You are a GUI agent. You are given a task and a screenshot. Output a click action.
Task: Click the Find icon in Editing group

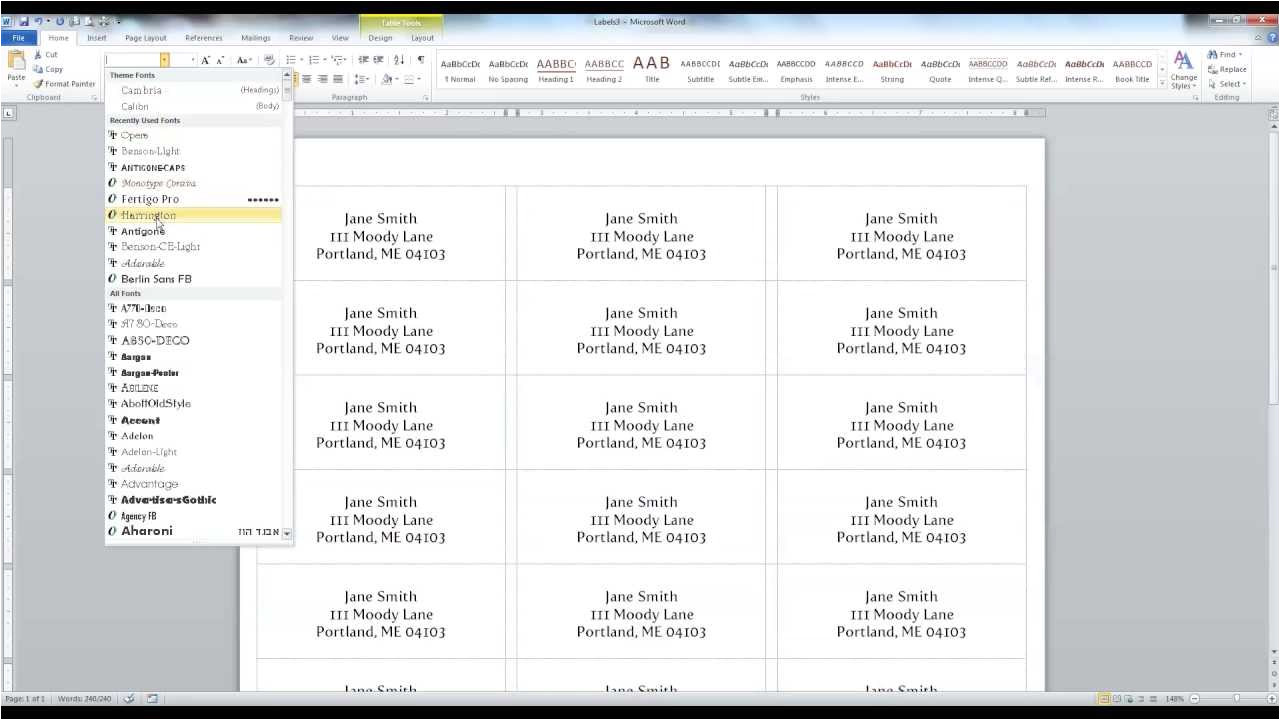pos(1218,55)
